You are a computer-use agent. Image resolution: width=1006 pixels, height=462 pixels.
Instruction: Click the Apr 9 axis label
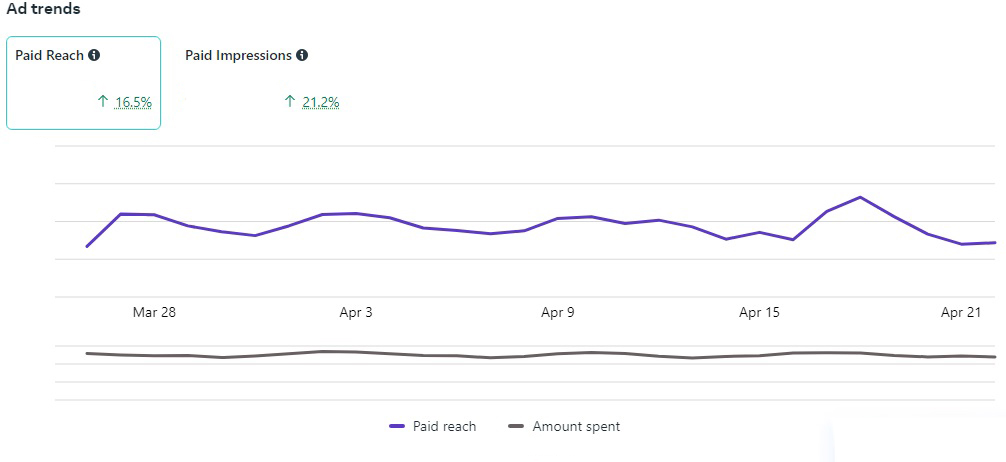pyautogui.click(x=558, y=312)
